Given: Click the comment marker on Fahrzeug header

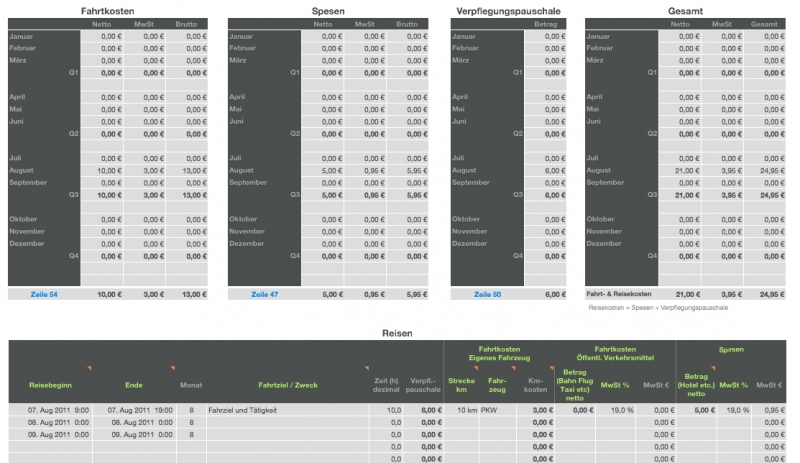Looking at the screenshot, I should click(514, 369).
